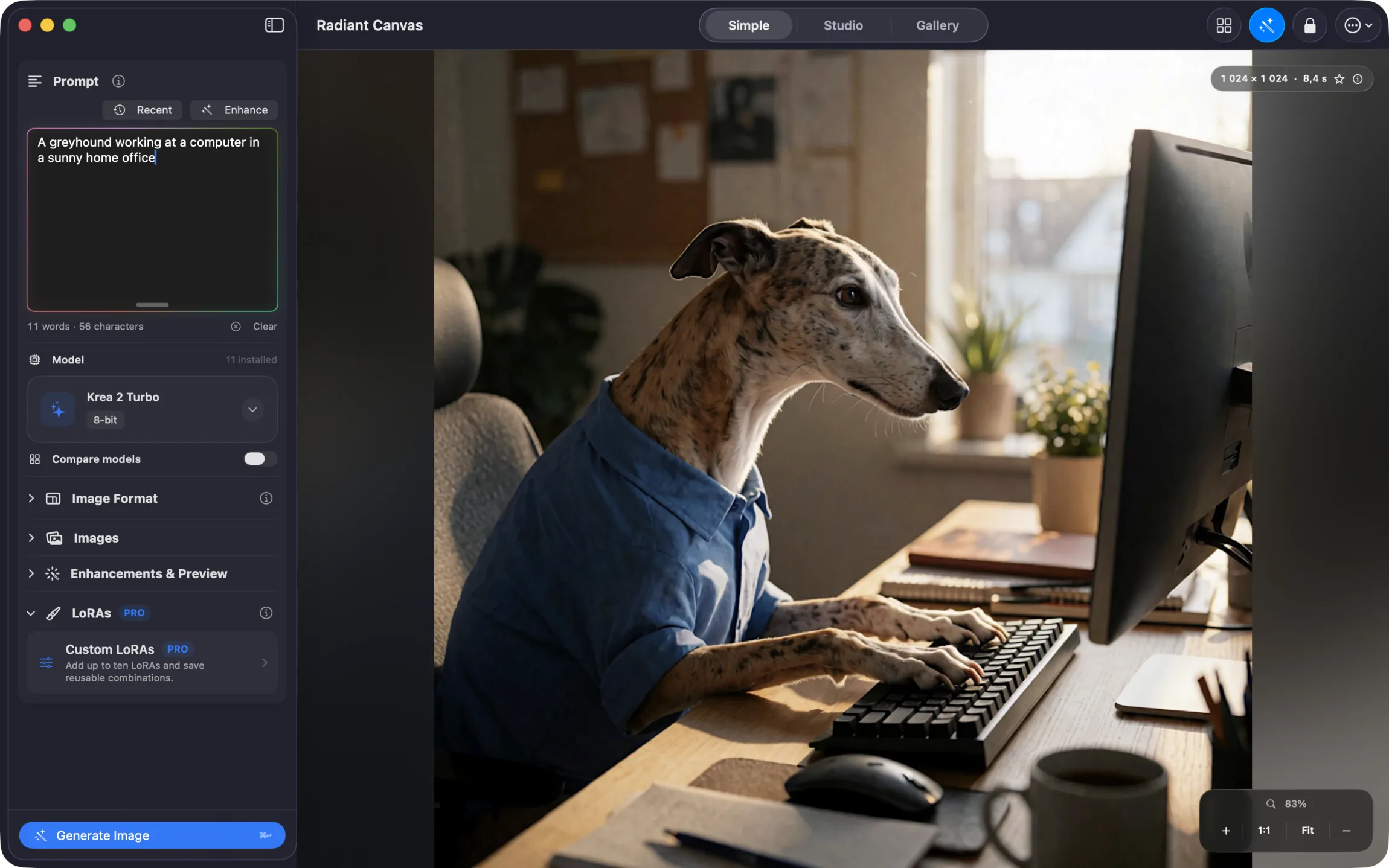Click the Custom LoRAs sliders icon

coord(47,663)
